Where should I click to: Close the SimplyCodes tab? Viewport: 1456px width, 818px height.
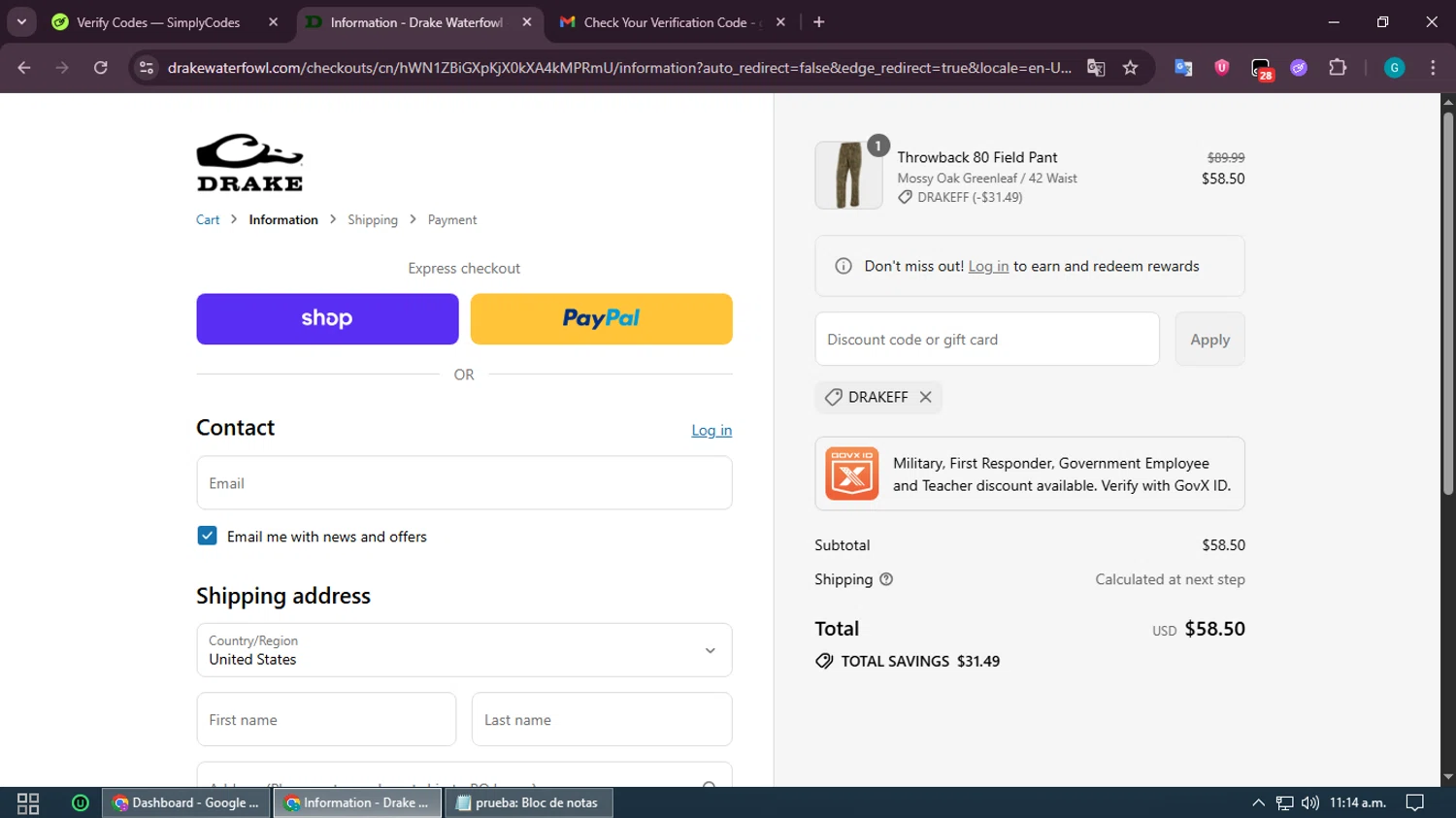tap(273, 22)
